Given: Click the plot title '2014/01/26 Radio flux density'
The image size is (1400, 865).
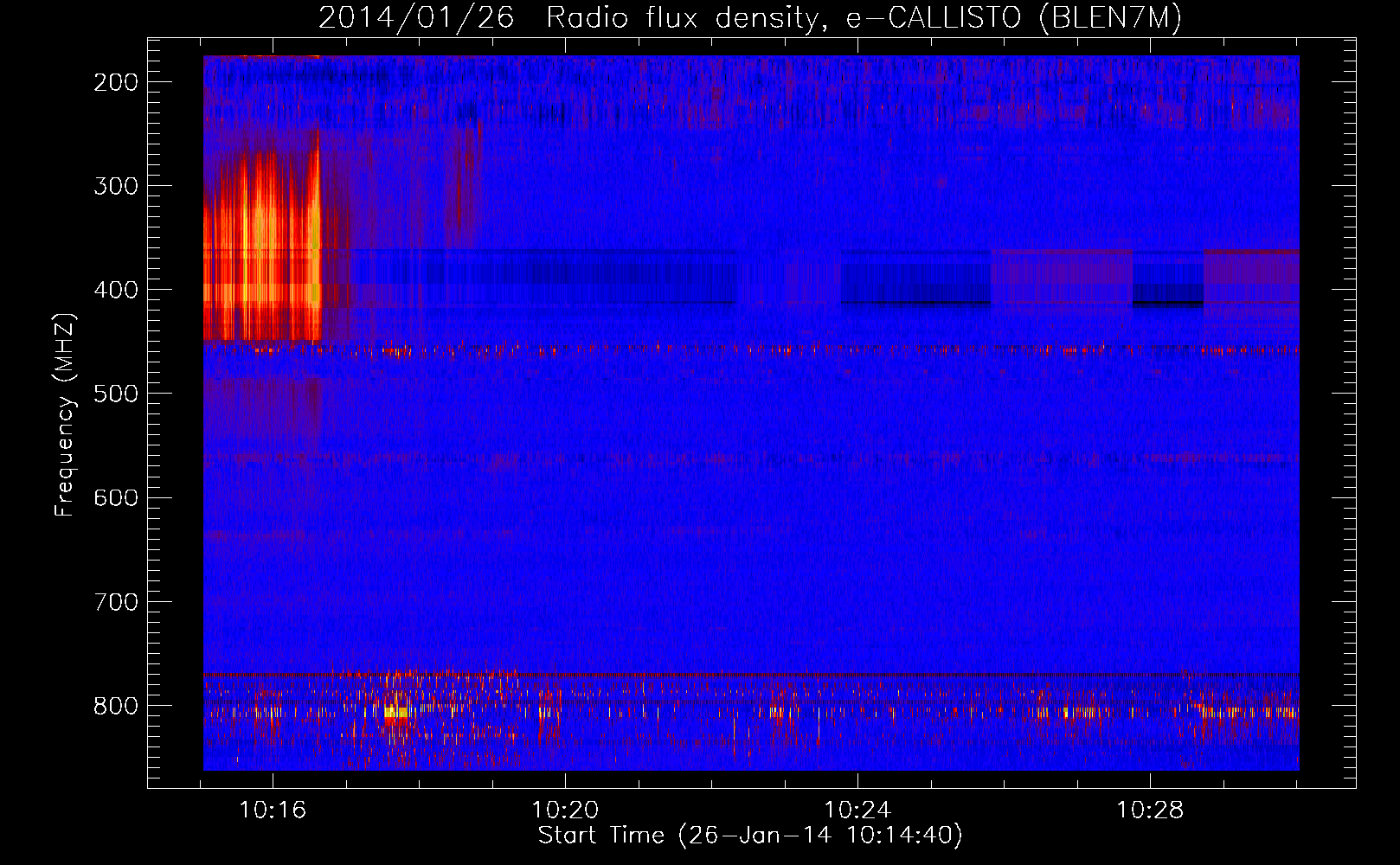Looking at the screenshot, I should [749, 17].
